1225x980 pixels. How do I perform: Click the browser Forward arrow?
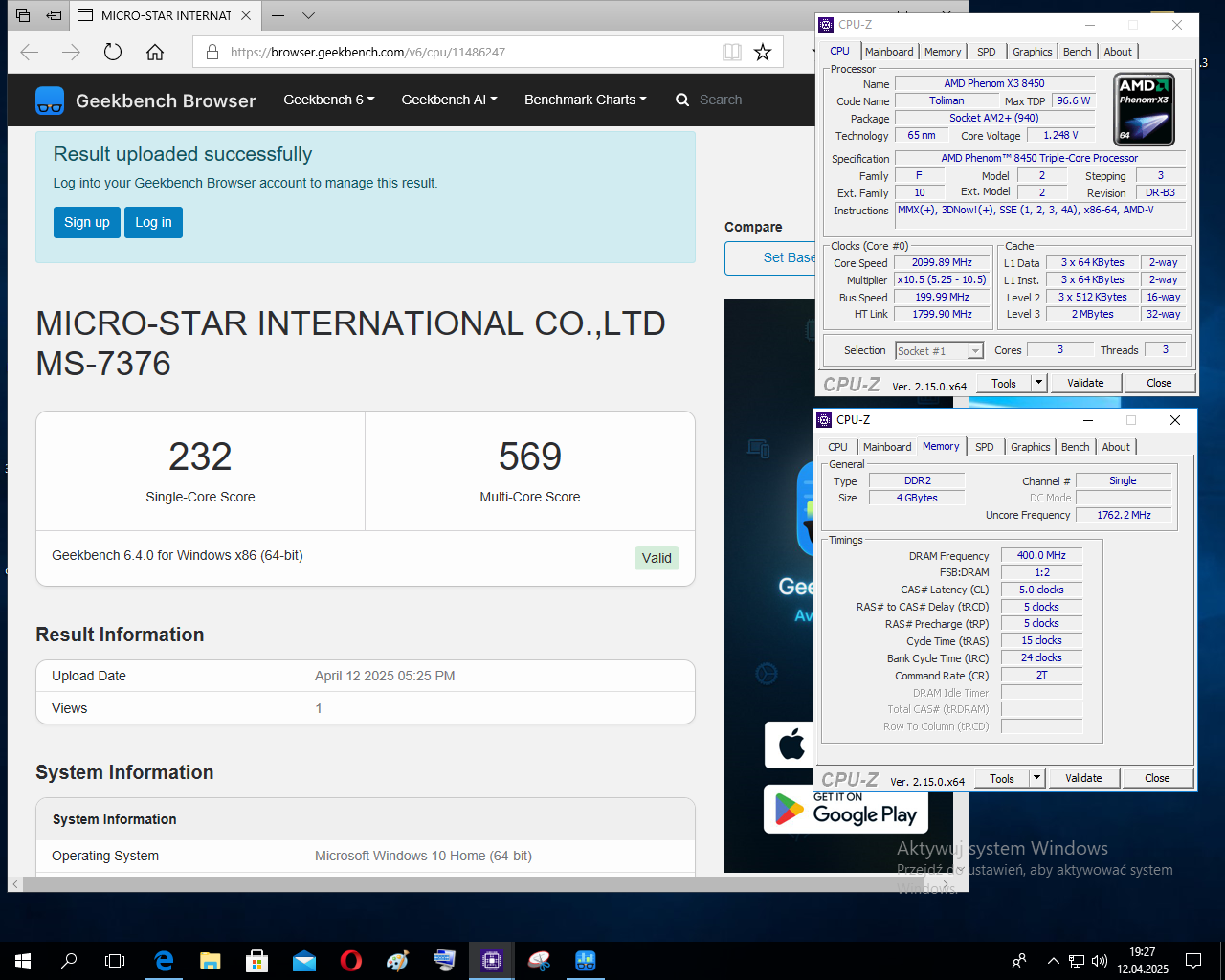point(72,52)
